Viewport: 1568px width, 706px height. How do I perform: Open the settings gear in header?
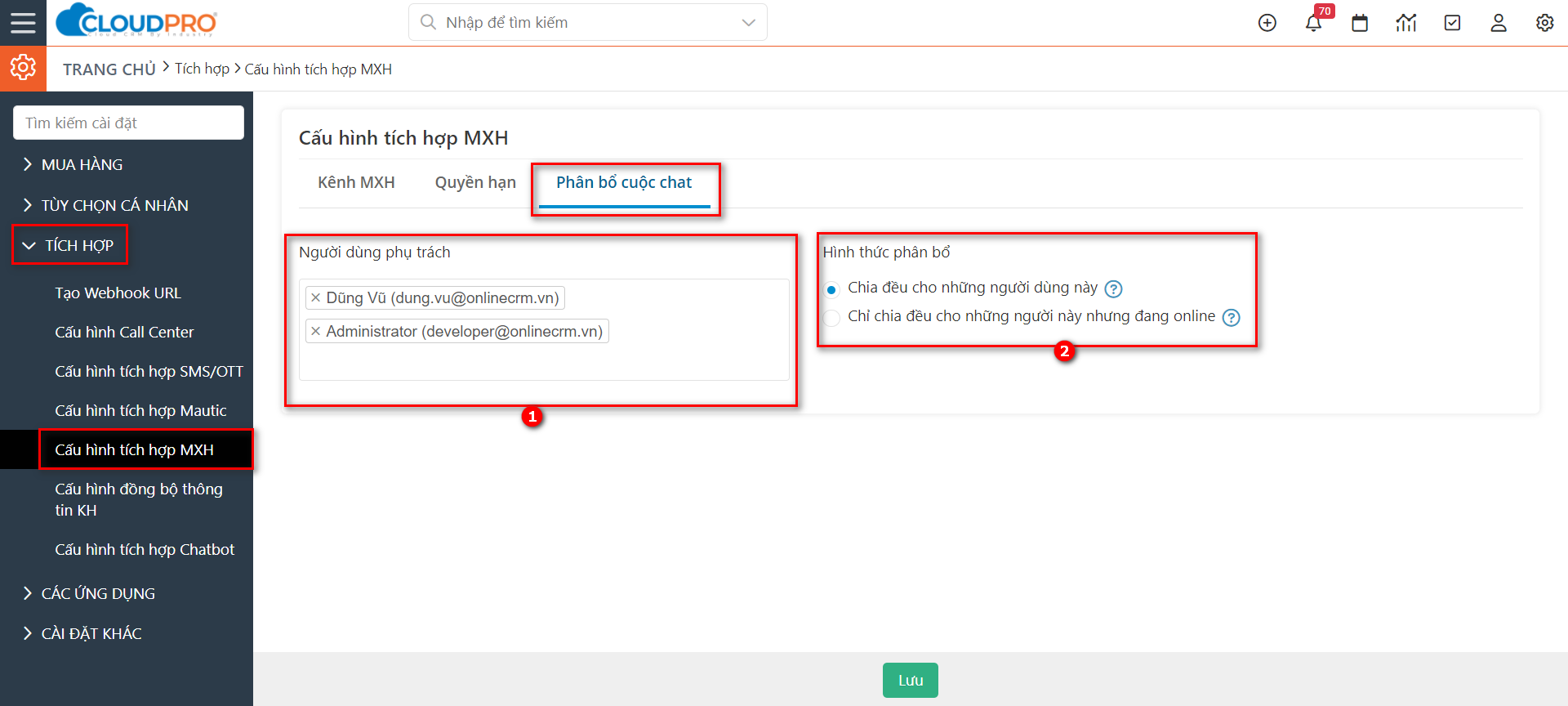[x=1545, y=23]
